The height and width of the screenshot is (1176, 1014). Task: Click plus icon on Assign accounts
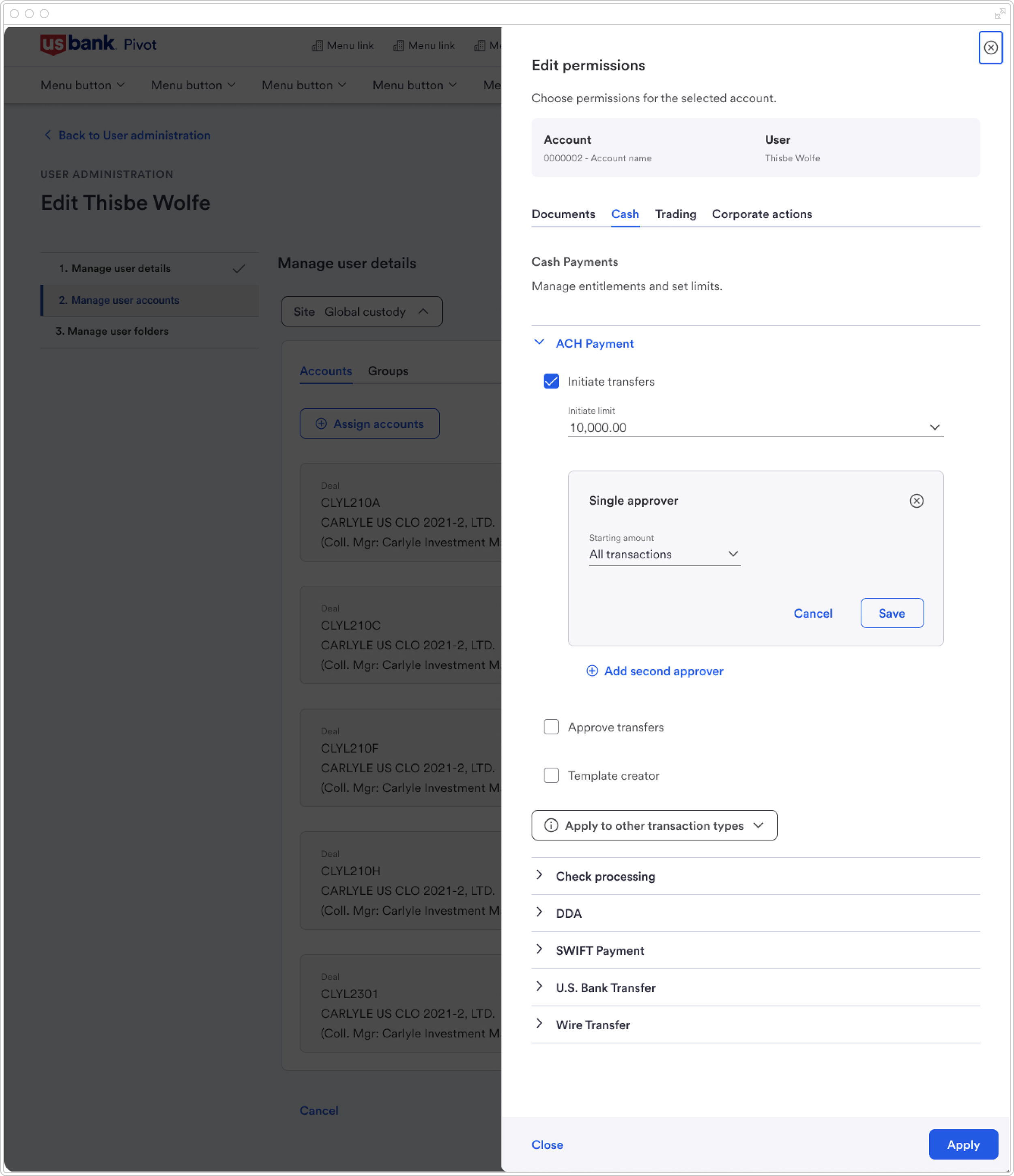321,424
